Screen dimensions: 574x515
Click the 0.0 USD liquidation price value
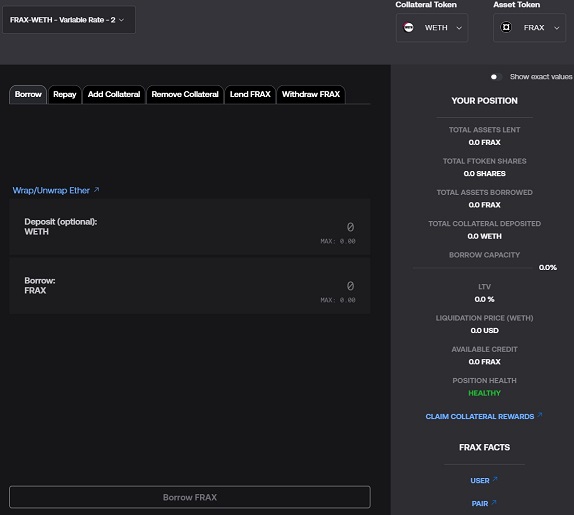pos(484,331)
